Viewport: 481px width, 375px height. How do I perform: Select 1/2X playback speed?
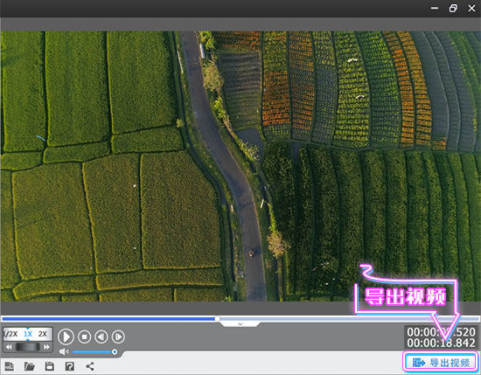pos(11,334)
